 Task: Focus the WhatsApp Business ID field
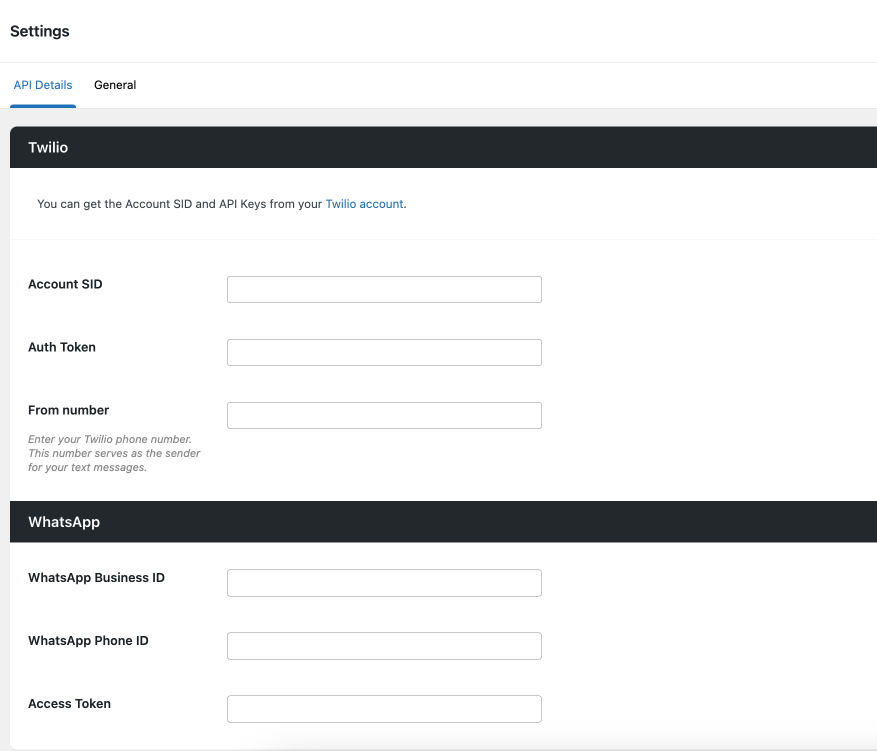click(x=384, y=583)
